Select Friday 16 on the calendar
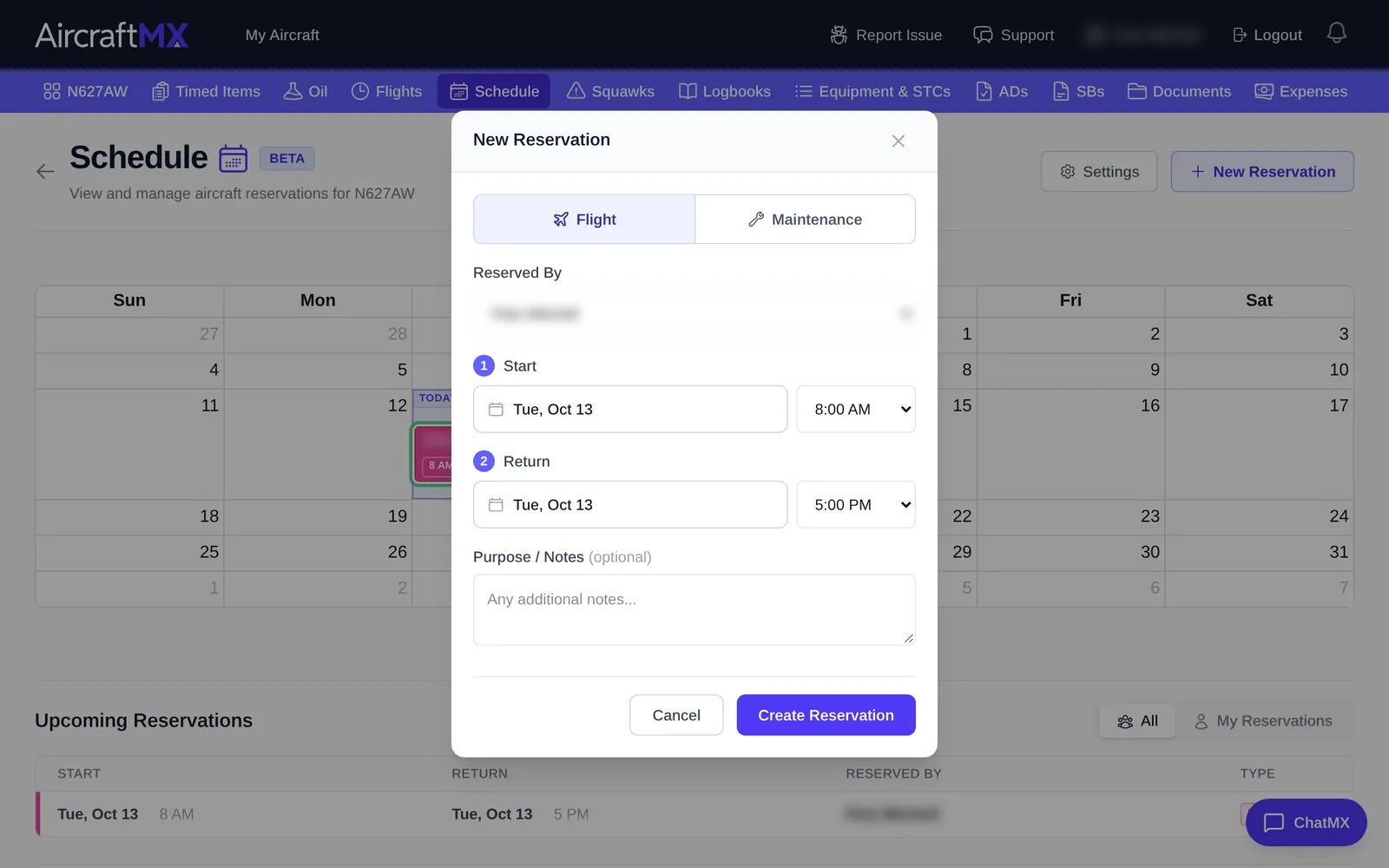Screen dimensions: 1389x868 click(1070, 444)
